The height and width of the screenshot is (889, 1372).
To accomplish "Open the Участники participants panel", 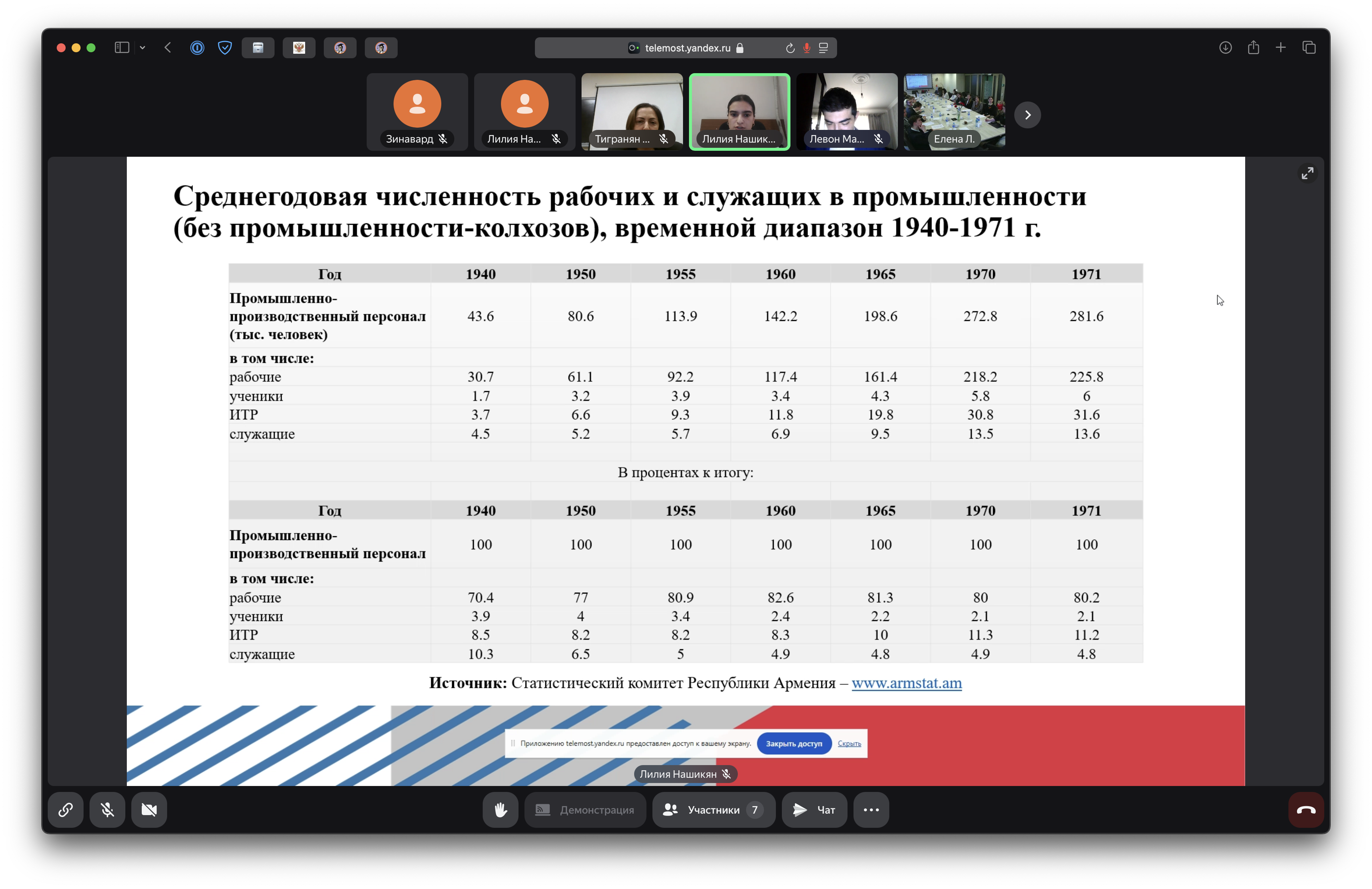I will click(714, 810).
